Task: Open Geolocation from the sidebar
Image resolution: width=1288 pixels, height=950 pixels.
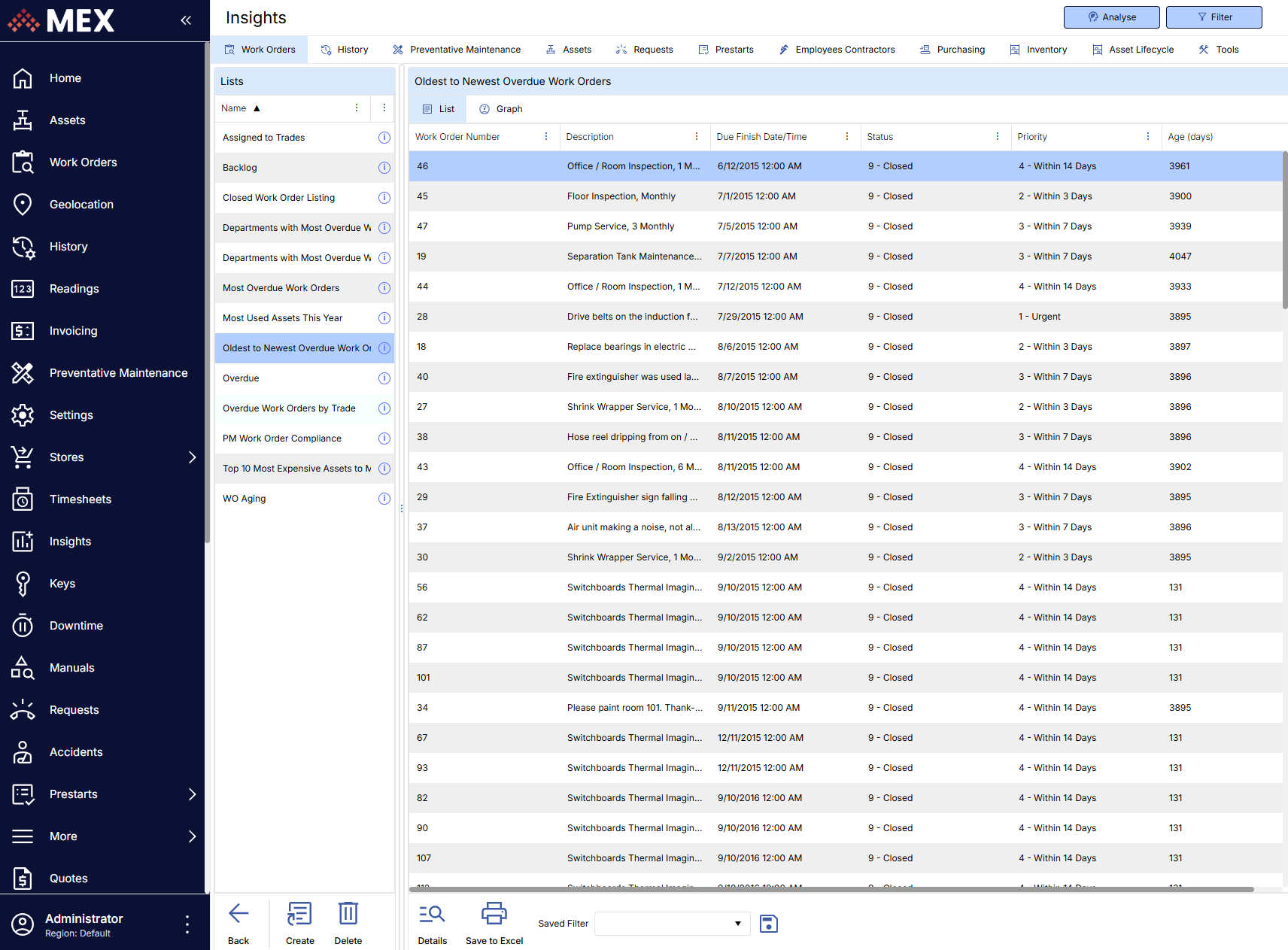Action: pyautogui.click(x=81, y=205)
